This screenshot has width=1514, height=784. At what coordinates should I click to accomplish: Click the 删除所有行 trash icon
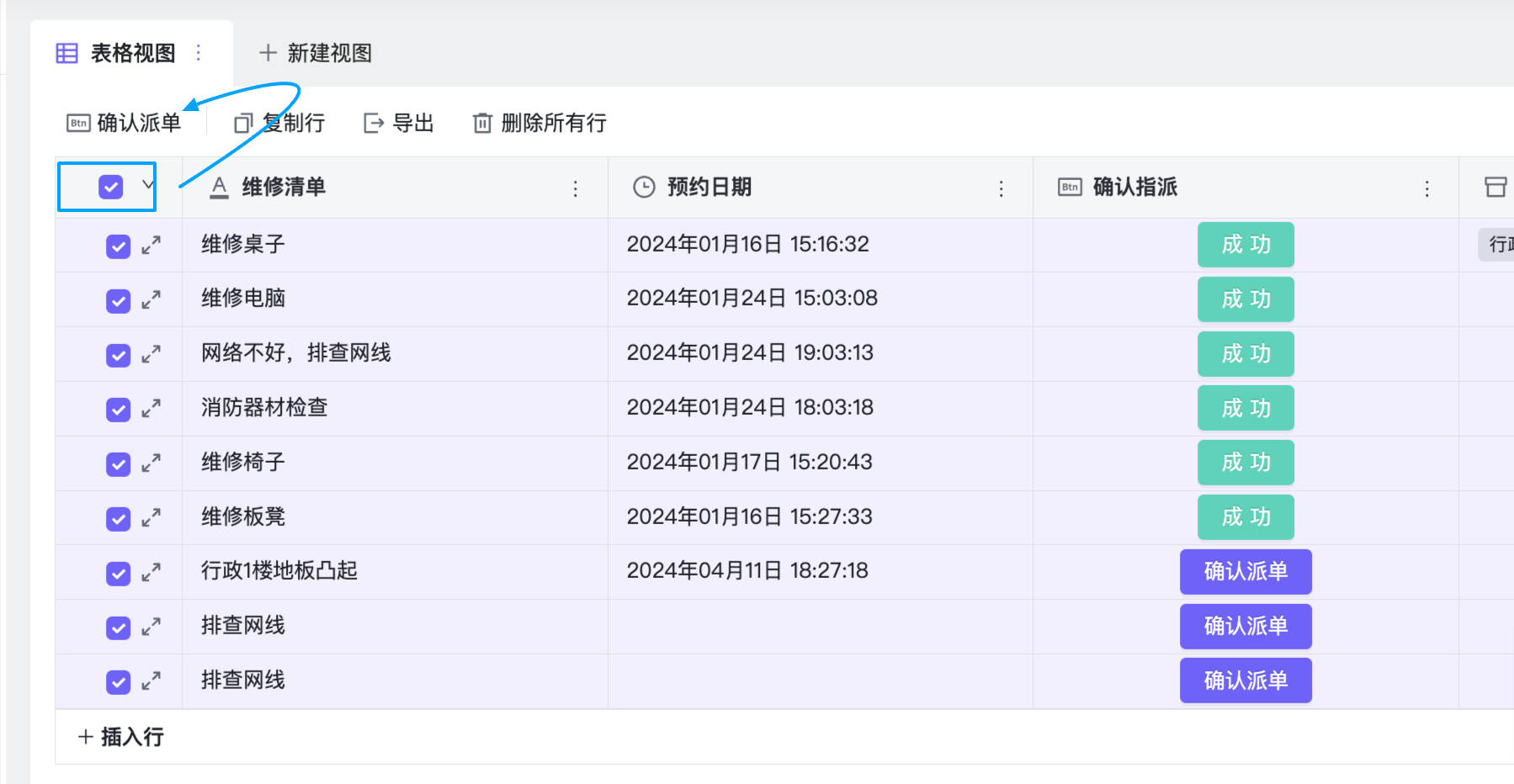(x=482, y=124)
